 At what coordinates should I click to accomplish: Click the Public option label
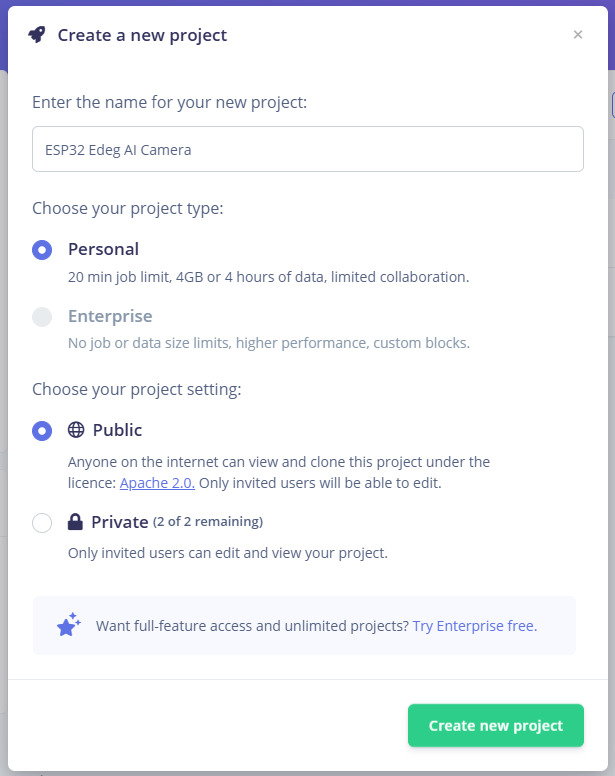tap(117, 430)
